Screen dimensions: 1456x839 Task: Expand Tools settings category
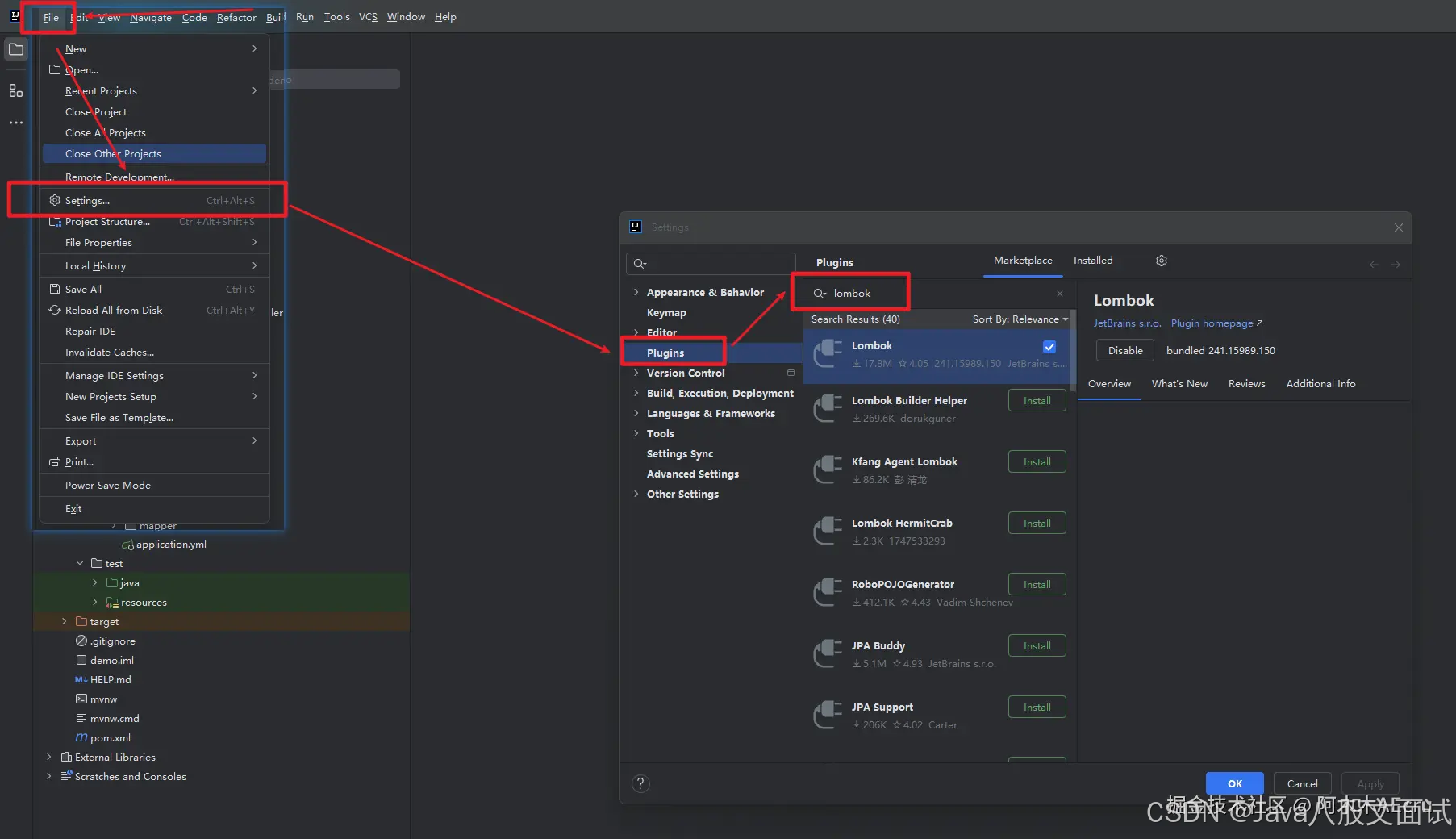tap(636, 433)
